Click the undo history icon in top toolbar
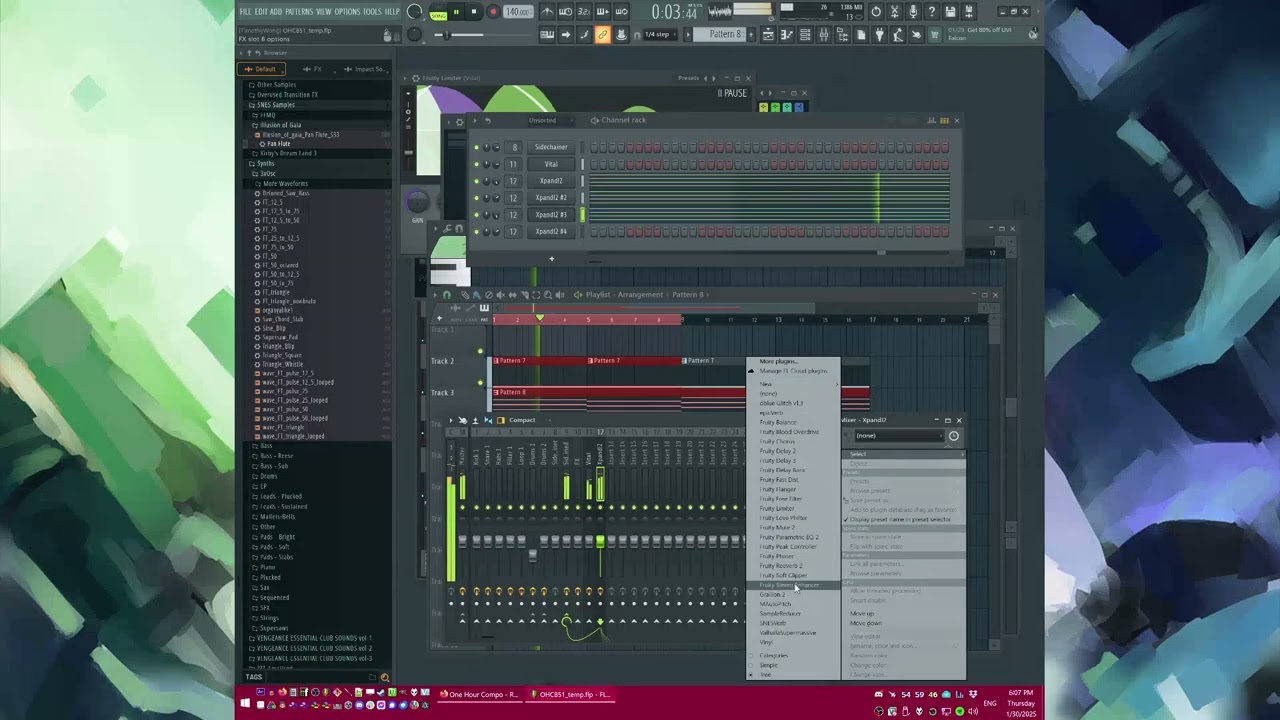Viewport: 1280px width, 720px height. click(876, 12)
